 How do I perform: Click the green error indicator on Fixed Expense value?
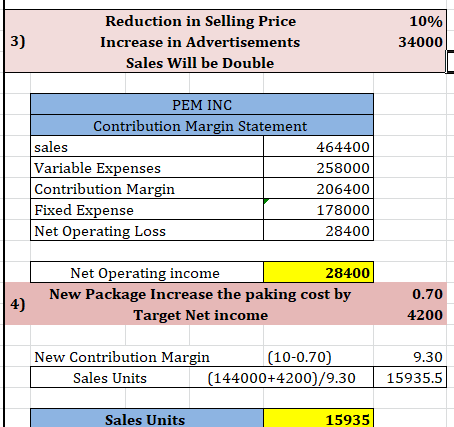click(266, 201)
